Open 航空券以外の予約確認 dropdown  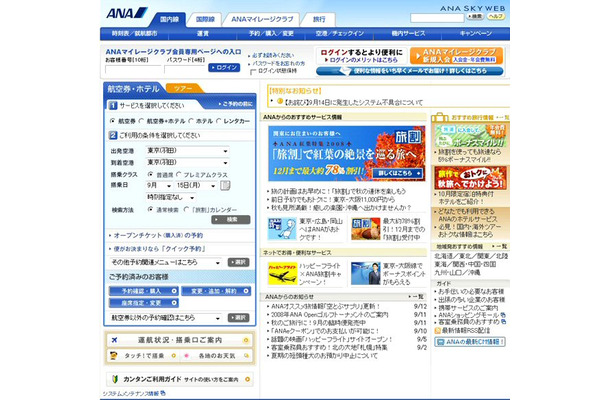(166, 318)
